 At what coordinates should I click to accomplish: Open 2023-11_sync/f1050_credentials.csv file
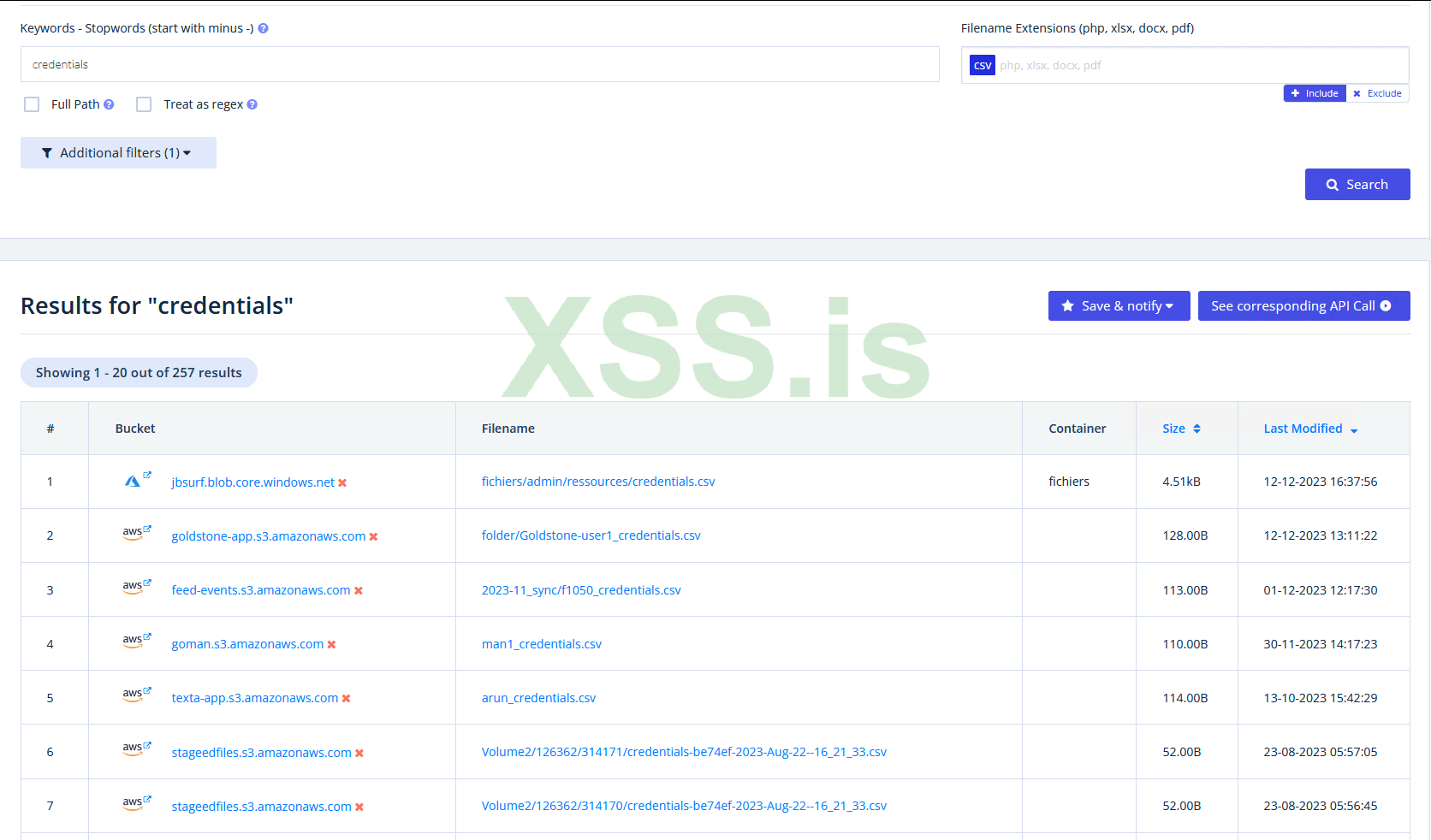click(581, 590)
